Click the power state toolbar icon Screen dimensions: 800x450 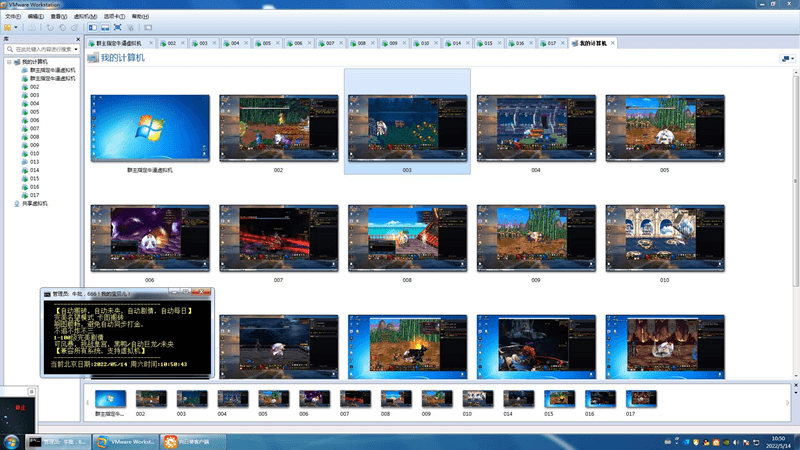pyautogui.click(x=7, y=28)
